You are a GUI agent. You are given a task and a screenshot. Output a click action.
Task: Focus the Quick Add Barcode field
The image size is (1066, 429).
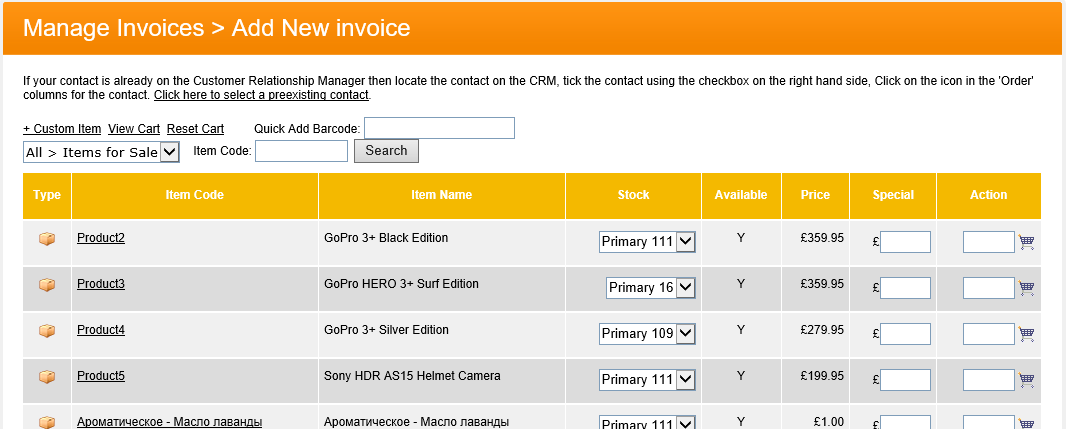(439, 128)
